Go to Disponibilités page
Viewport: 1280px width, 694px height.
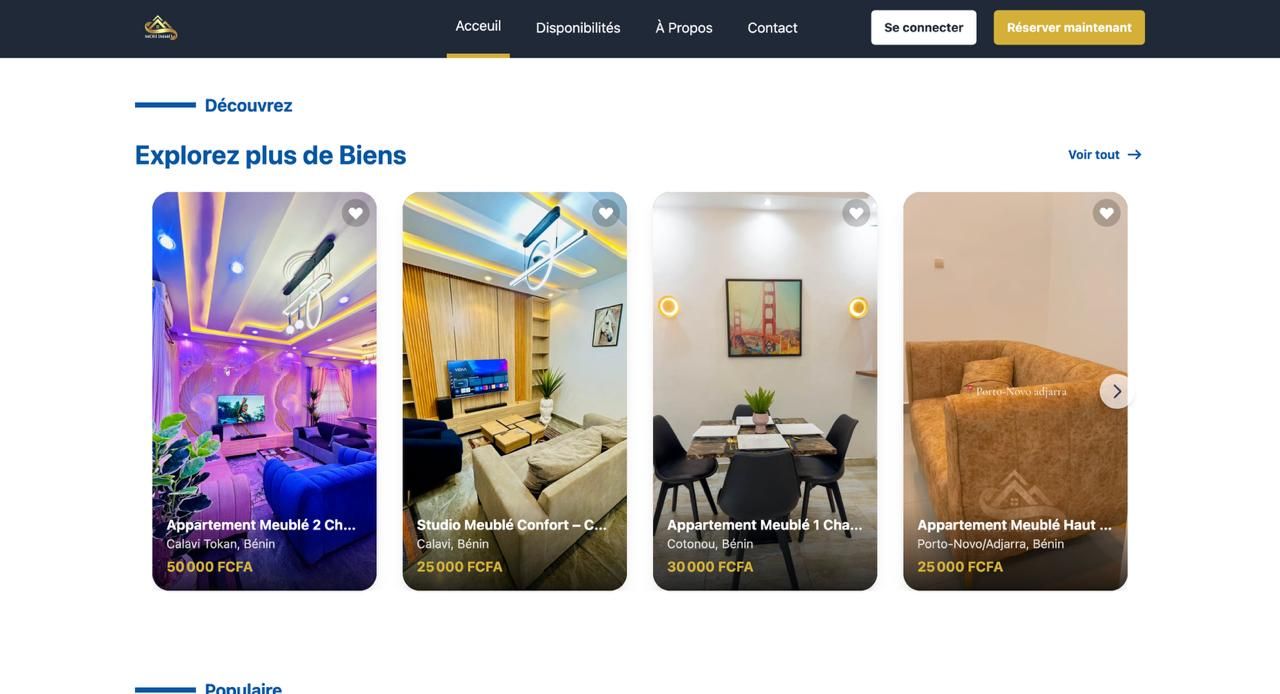point(578,28)
